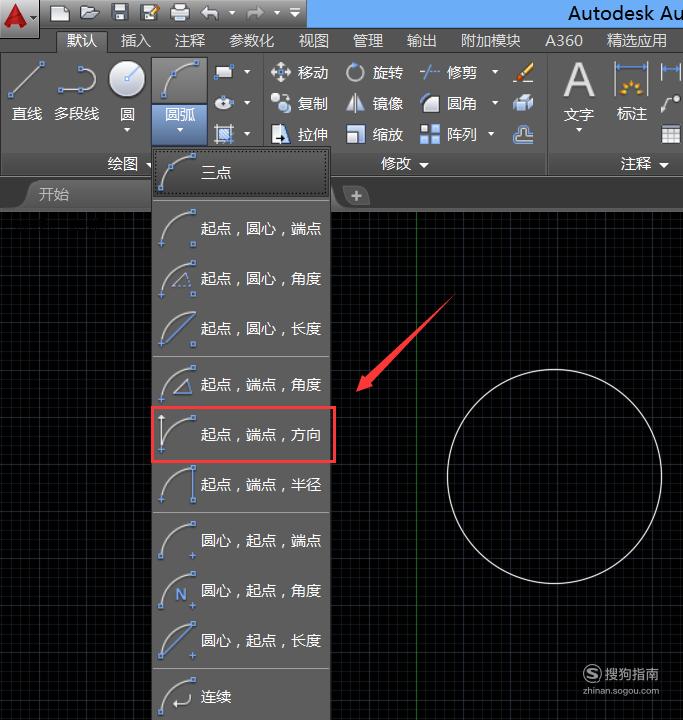Expand the rectangle tool dropdown arrow
Viewport: 683px width, 720px height.
[x=247, y=72]
